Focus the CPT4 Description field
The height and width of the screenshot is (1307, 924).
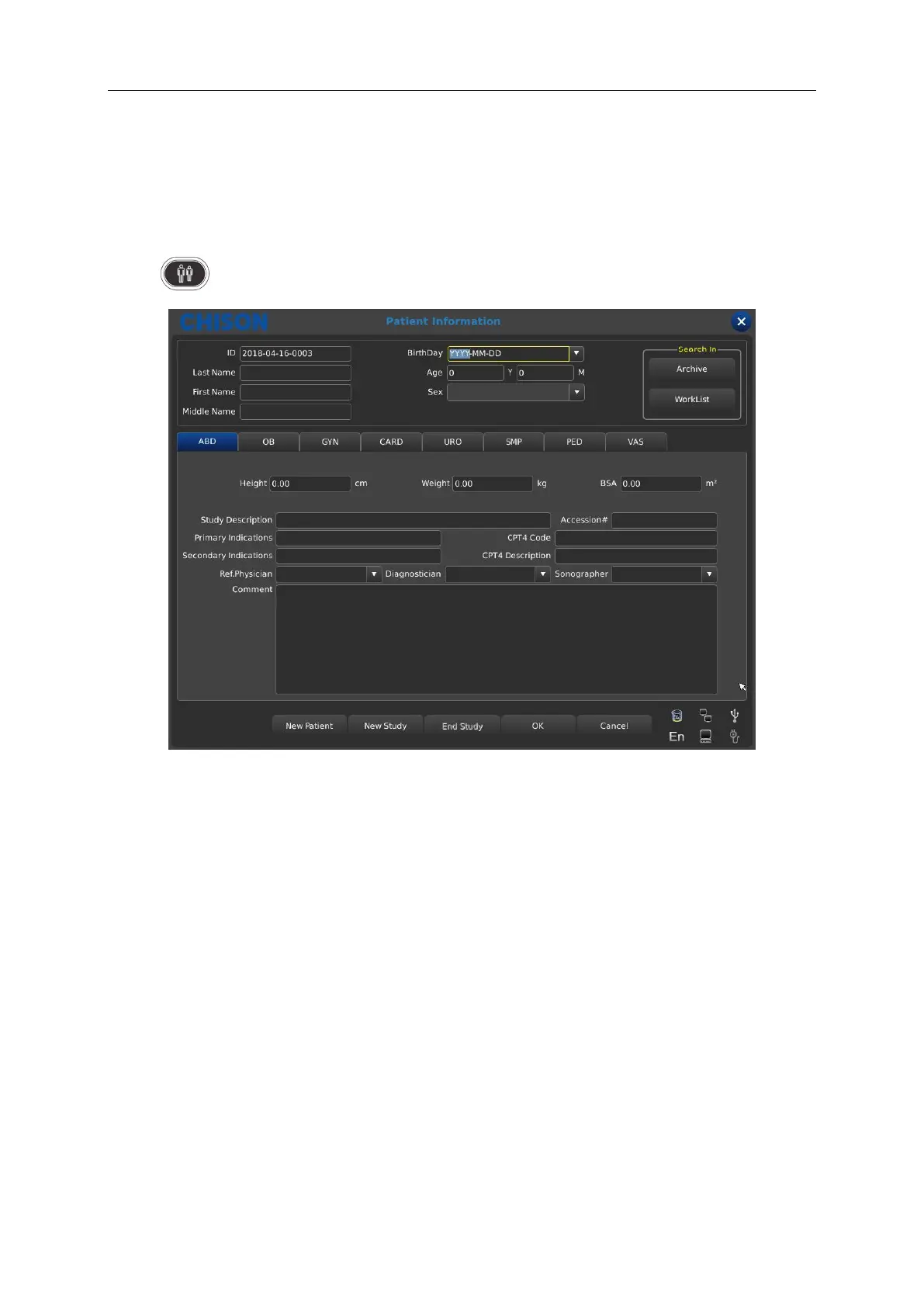tap(636, 556)
